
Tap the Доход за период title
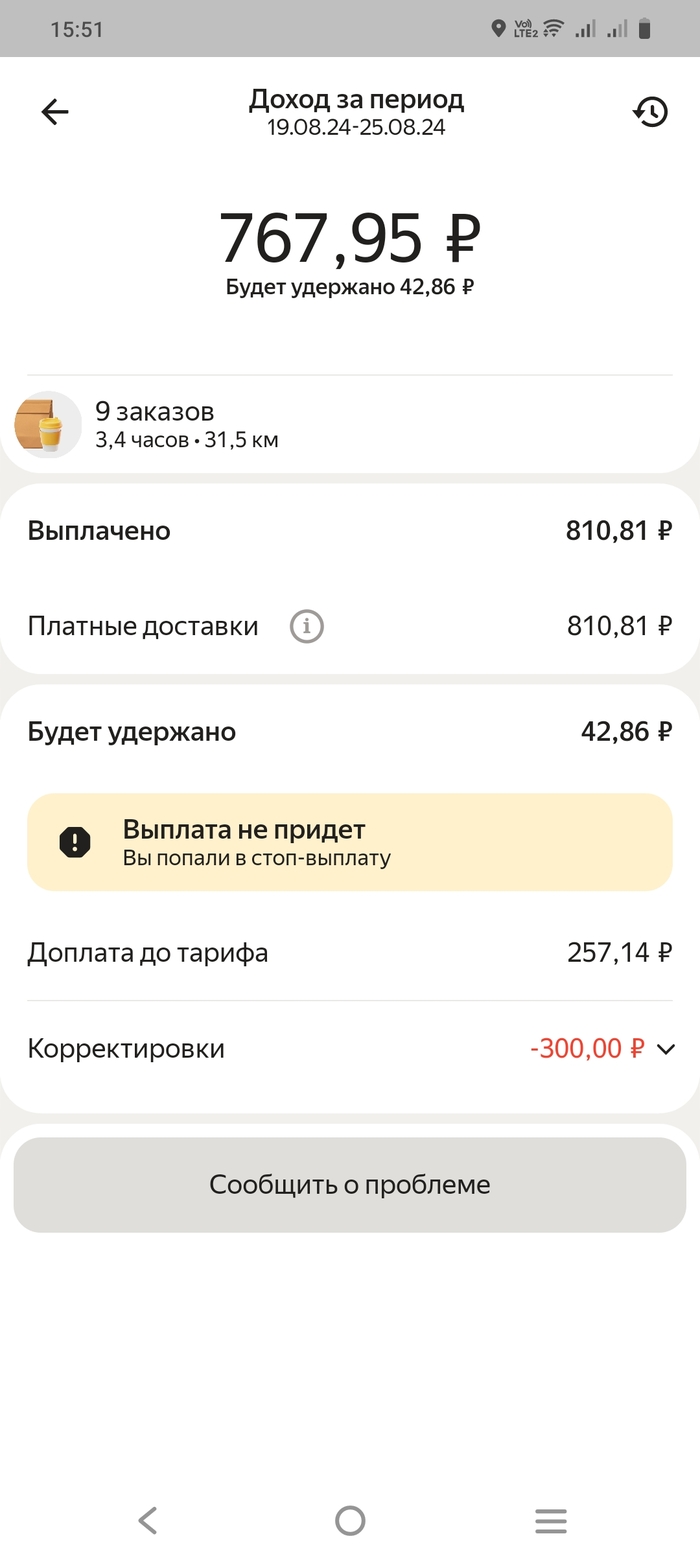pyautogui.click(x=356, y=100)
